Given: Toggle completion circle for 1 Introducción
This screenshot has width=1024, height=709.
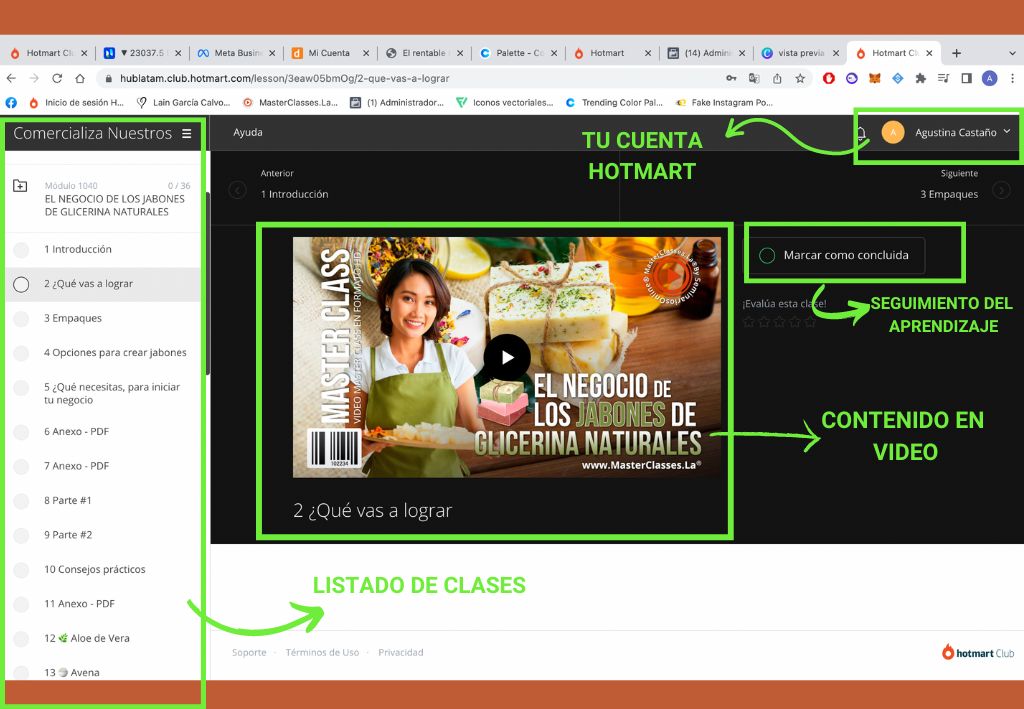Looking at the screenshot, I should pos(21,250).
